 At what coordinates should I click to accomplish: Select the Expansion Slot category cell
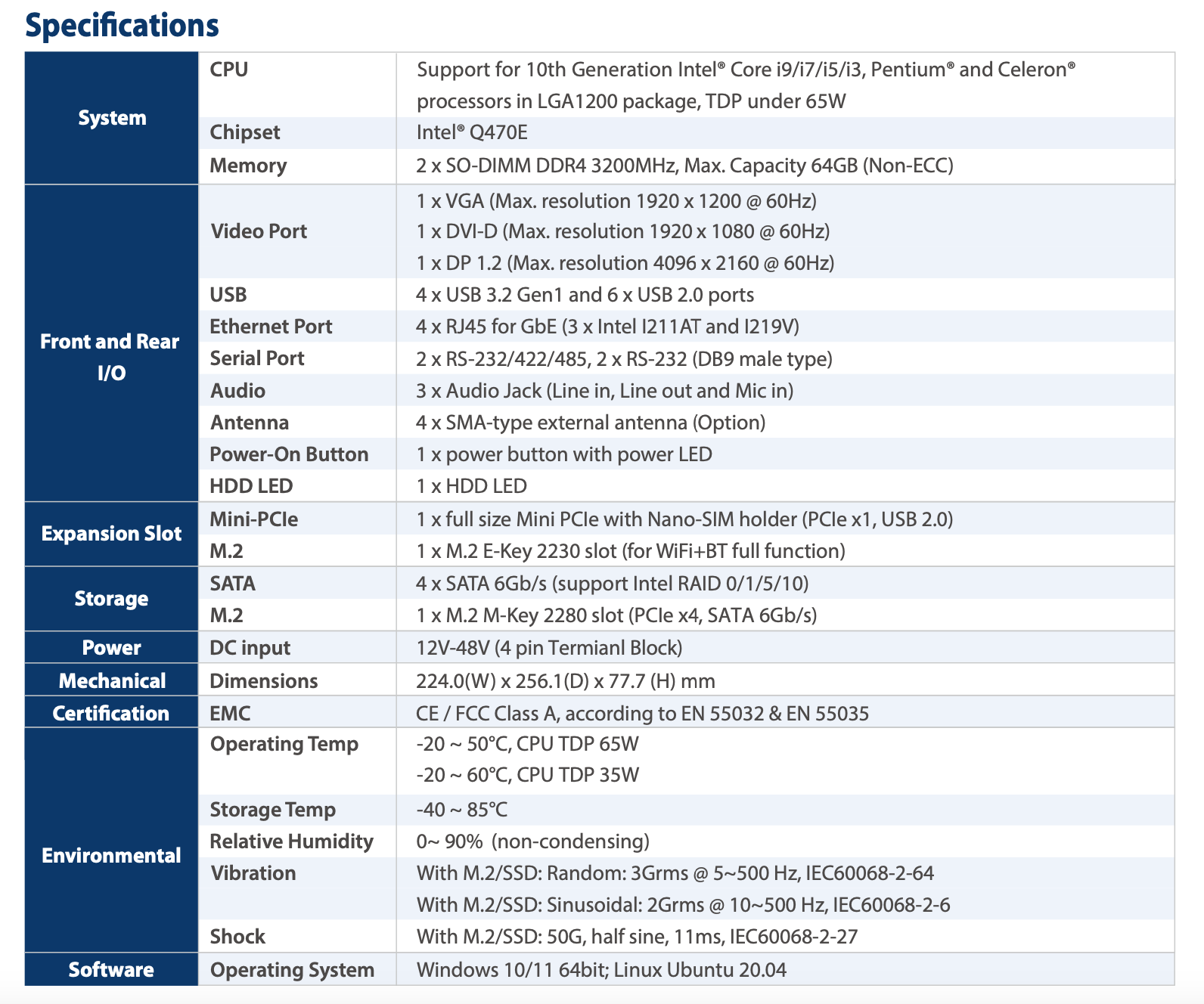111,534
